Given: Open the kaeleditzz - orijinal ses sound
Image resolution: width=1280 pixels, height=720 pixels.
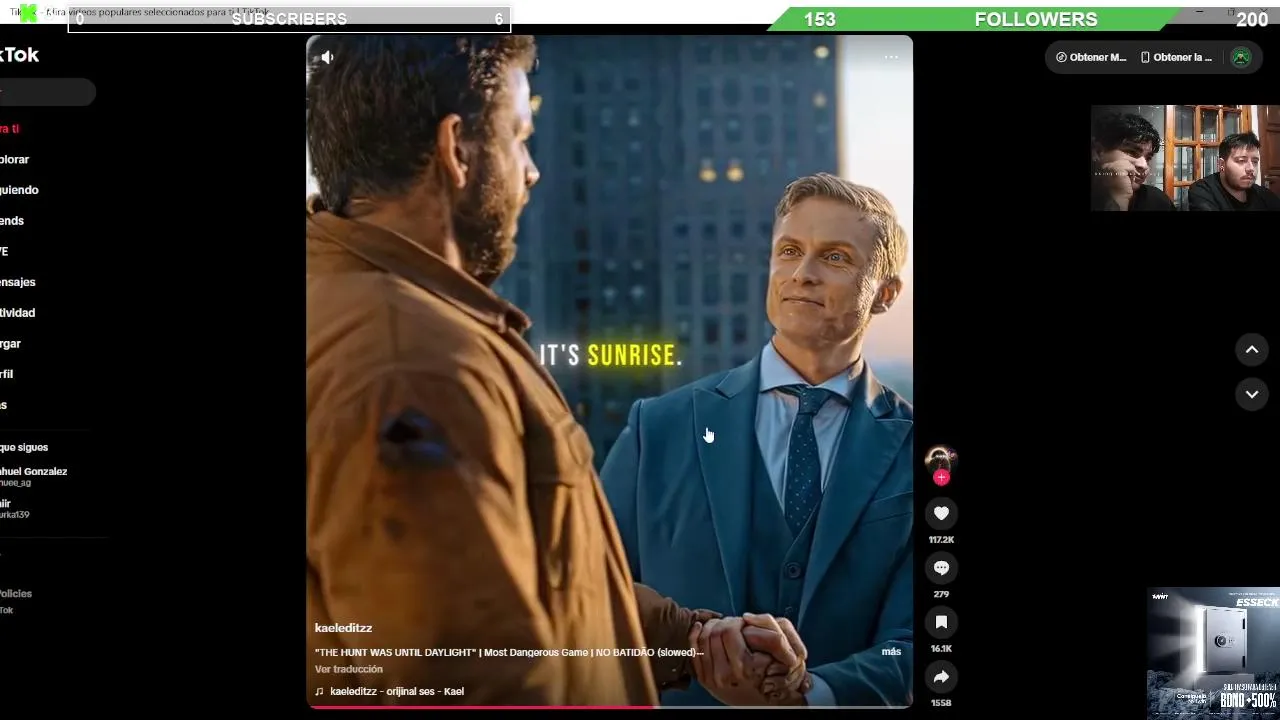Looking at the screenshot, I should coord(397,691).
